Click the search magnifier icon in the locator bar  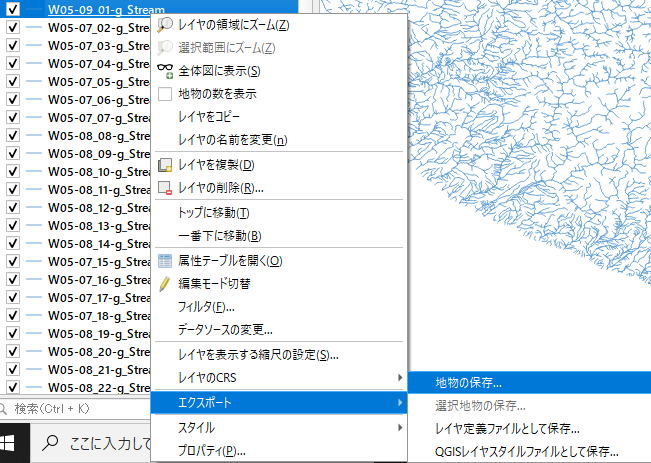coord(5,408)
